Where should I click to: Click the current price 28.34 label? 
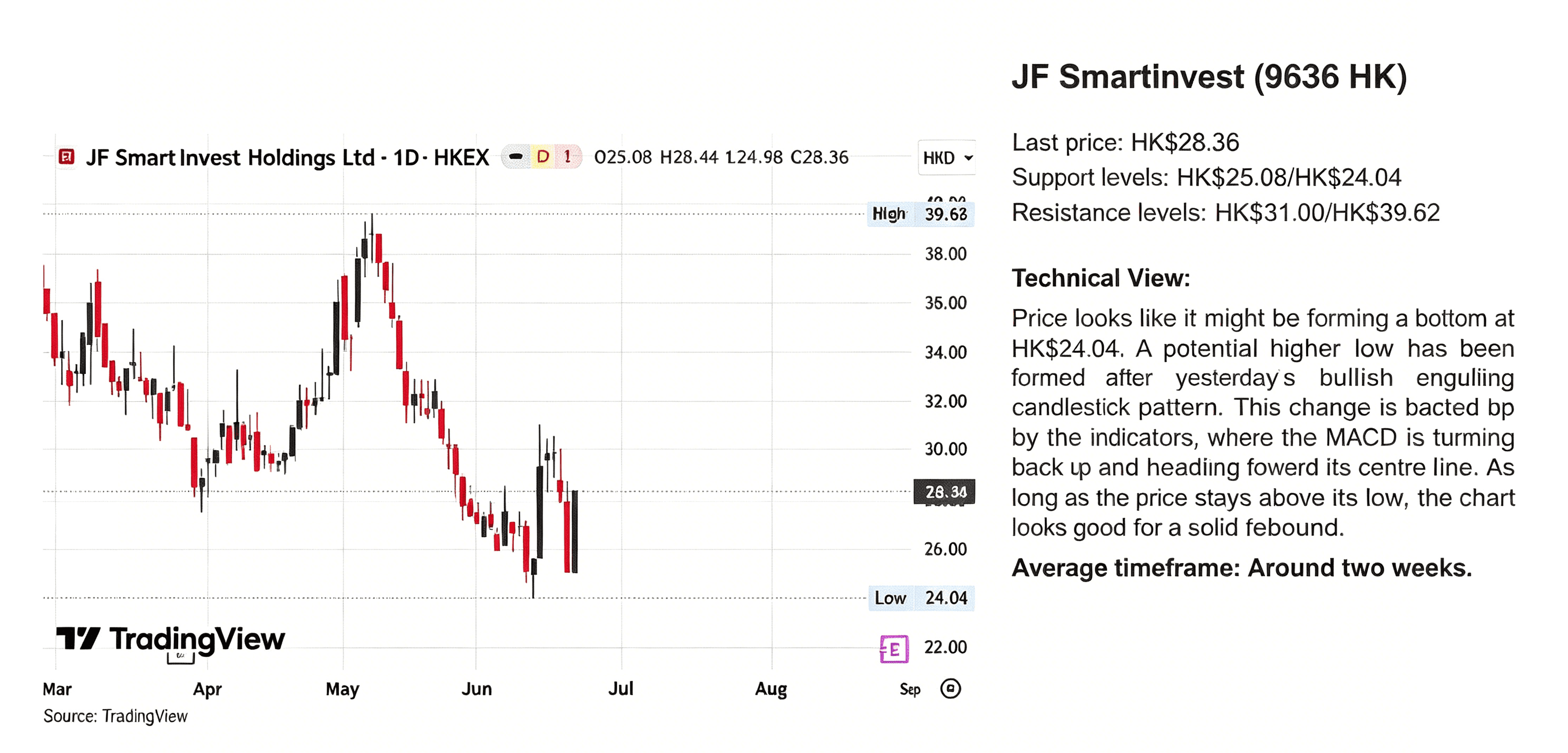944,491
